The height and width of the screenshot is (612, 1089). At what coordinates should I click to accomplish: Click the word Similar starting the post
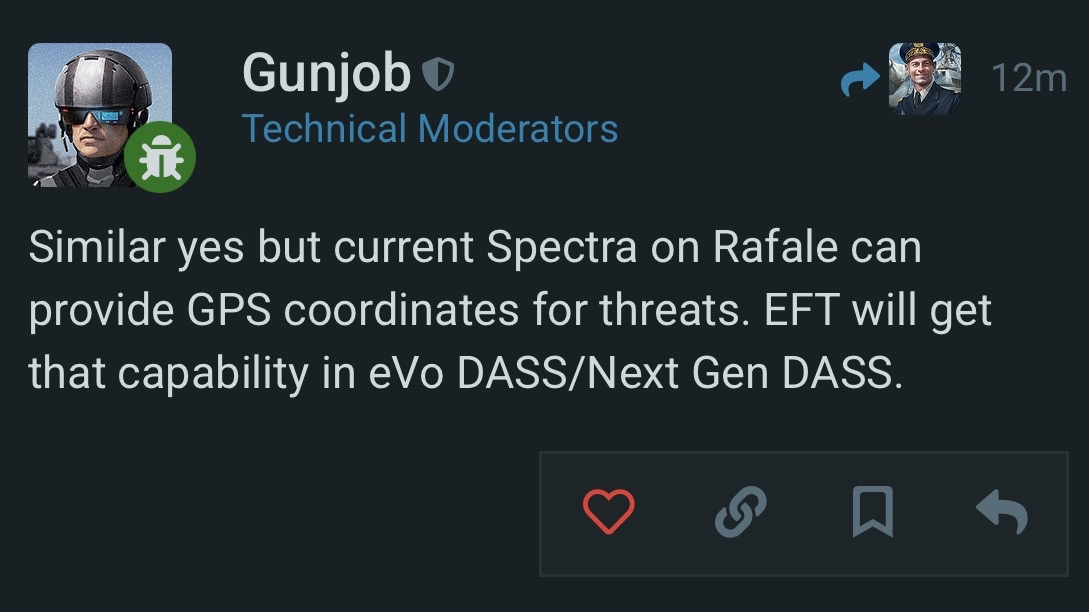[96, 248]
